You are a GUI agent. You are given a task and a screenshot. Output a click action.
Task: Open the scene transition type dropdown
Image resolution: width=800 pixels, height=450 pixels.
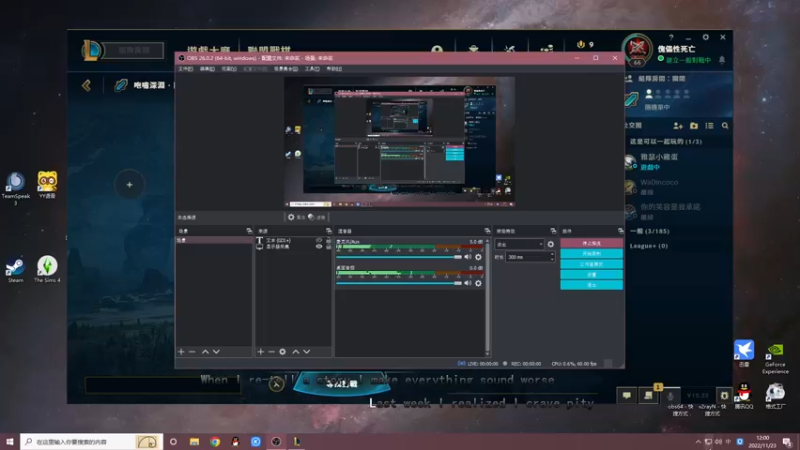click(519, 244)
